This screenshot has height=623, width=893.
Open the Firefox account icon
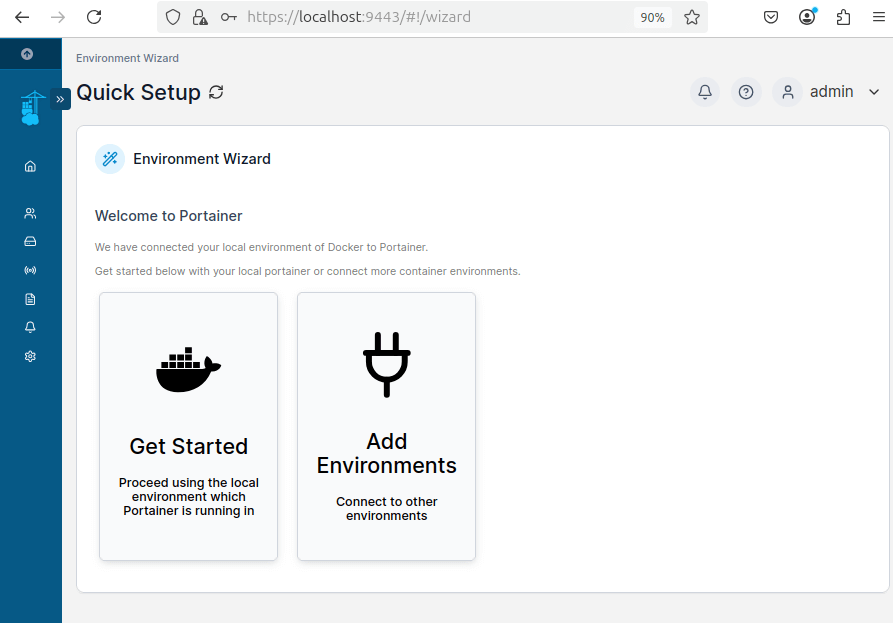(x=807, y=17)
